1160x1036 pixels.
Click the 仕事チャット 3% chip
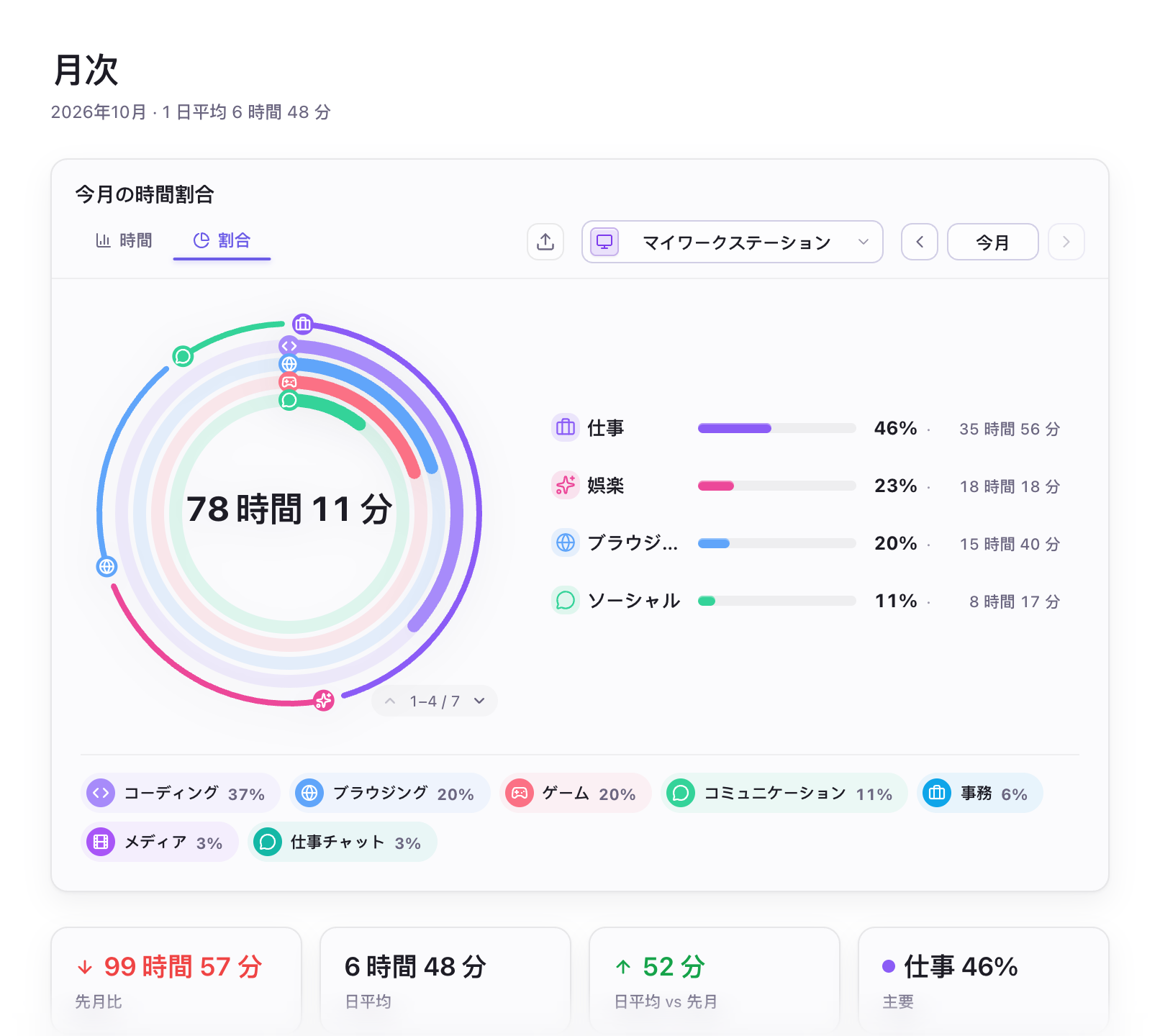(x=343, y=842)
